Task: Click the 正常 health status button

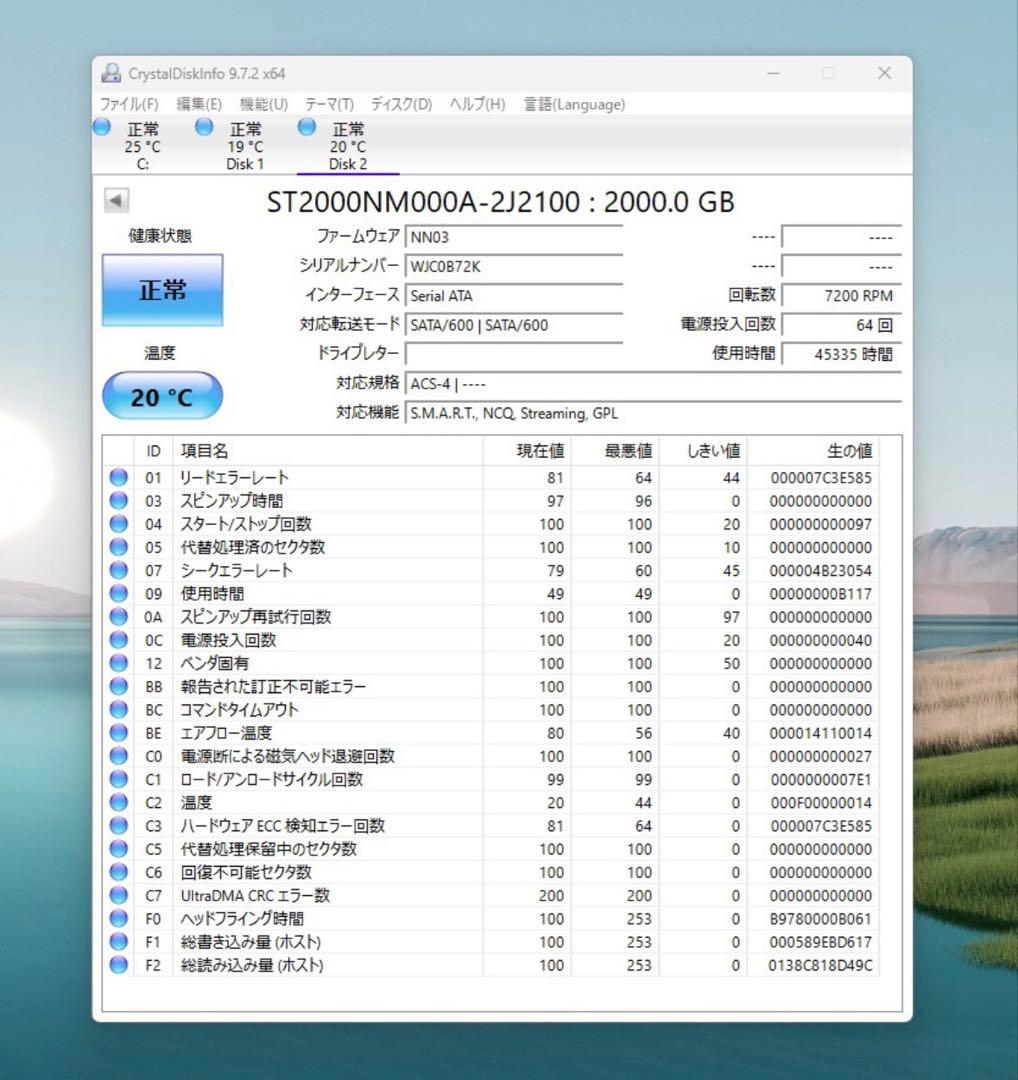Action: (163, 290)
